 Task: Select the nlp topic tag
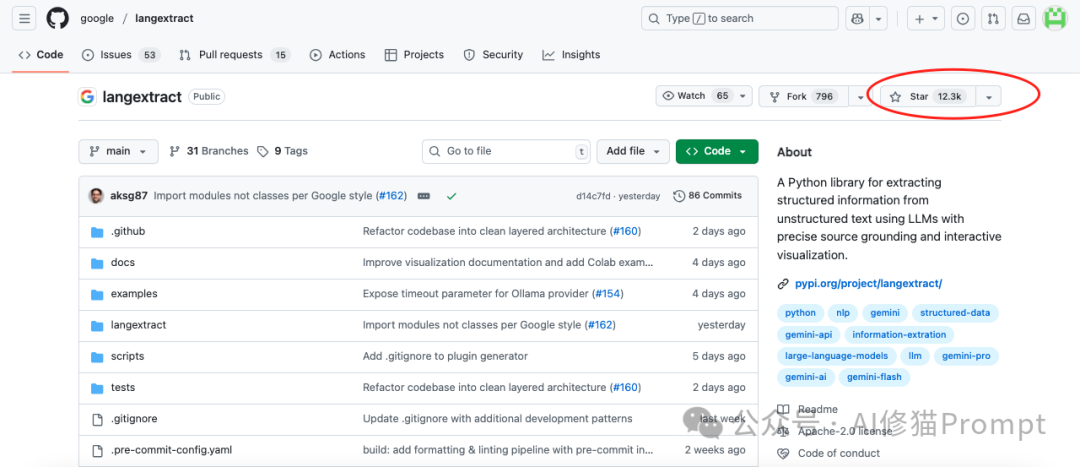click(843, 313)
